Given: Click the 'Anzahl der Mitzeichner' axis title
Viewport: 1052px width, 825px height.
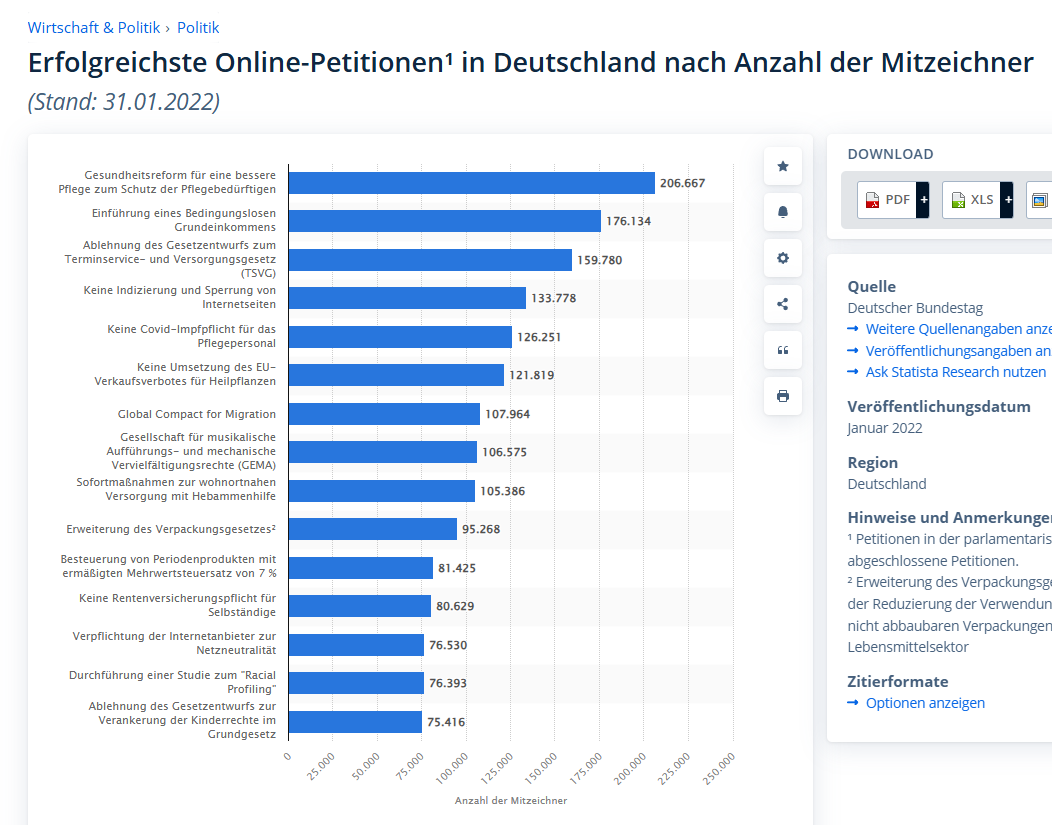Looking at the screenshot, I should pos(511,800).
